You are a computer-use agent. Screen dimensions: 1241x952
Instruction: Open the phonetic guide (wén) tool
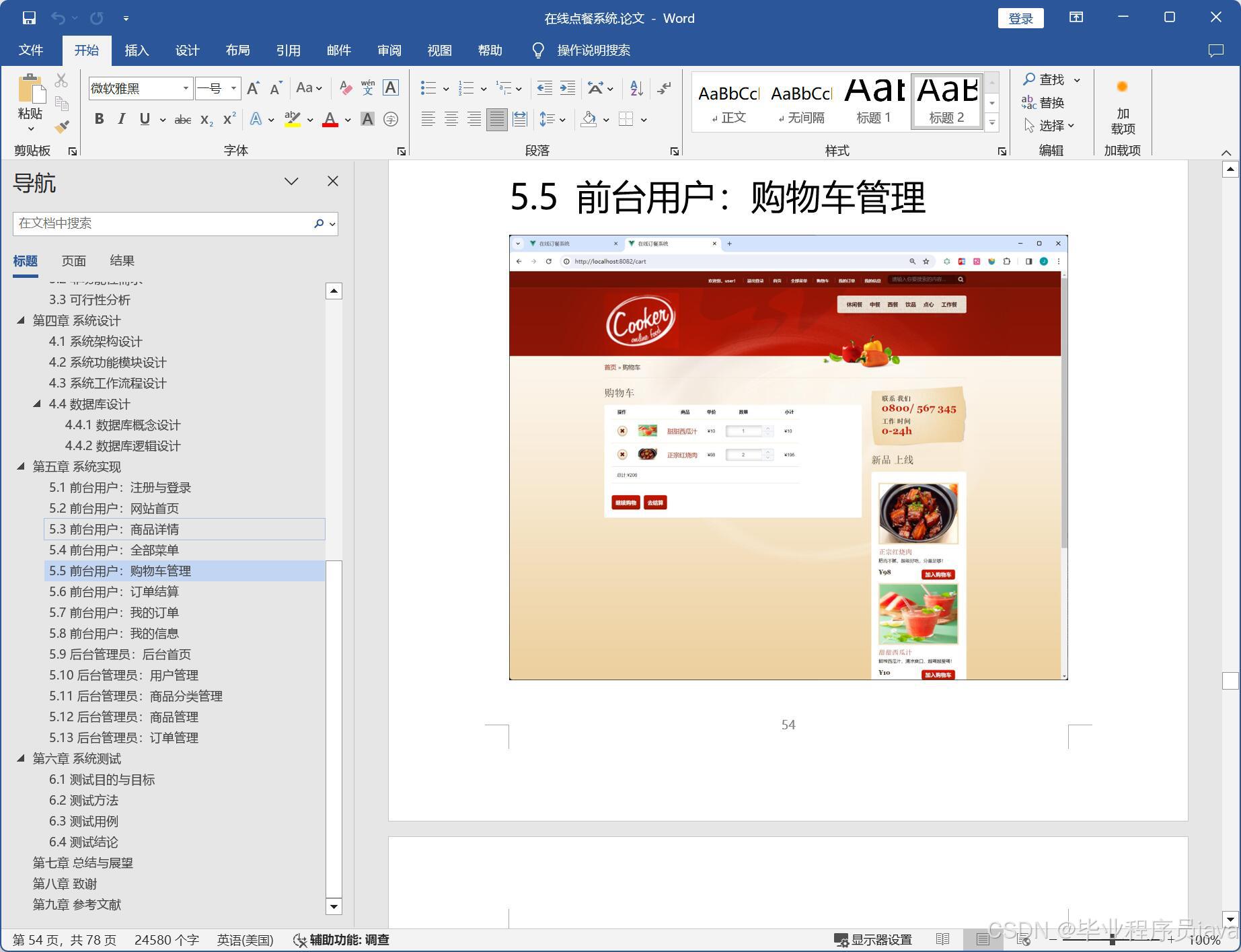point(368,87)
